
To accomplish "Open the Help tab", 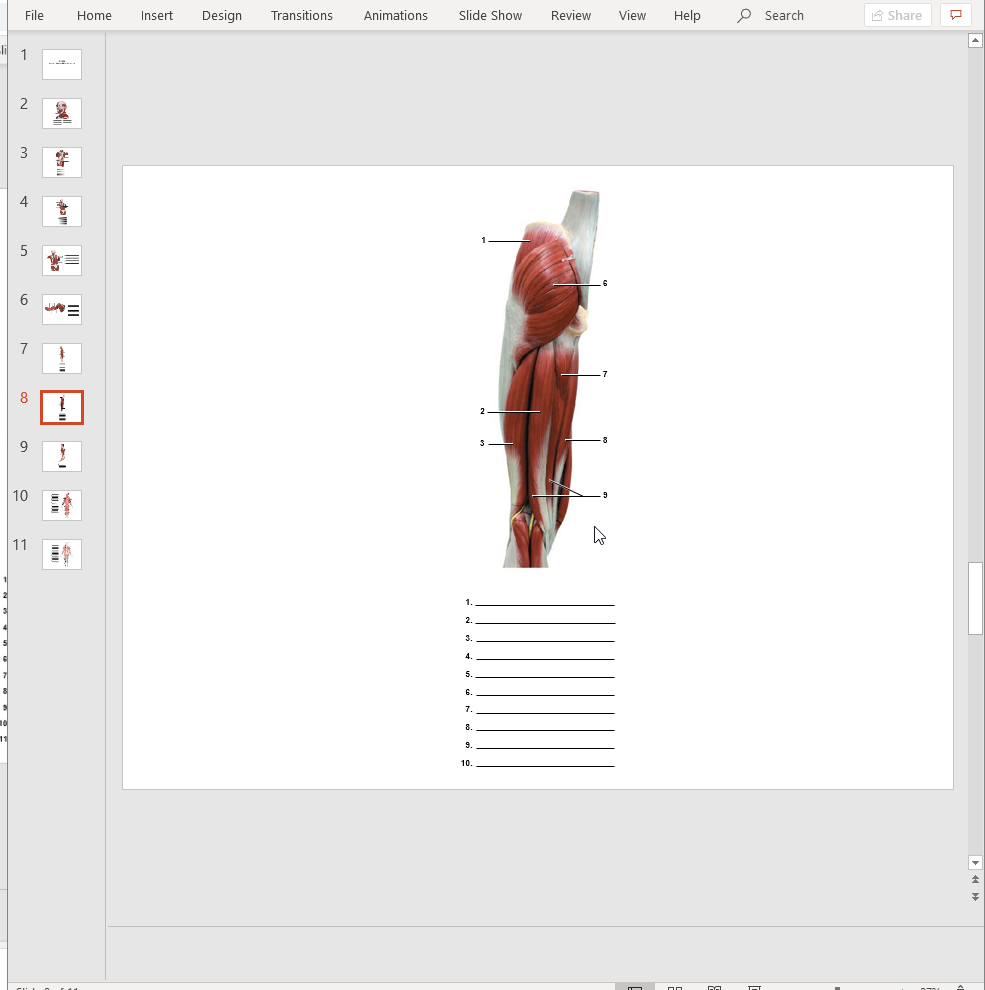I will pos(687,15).
